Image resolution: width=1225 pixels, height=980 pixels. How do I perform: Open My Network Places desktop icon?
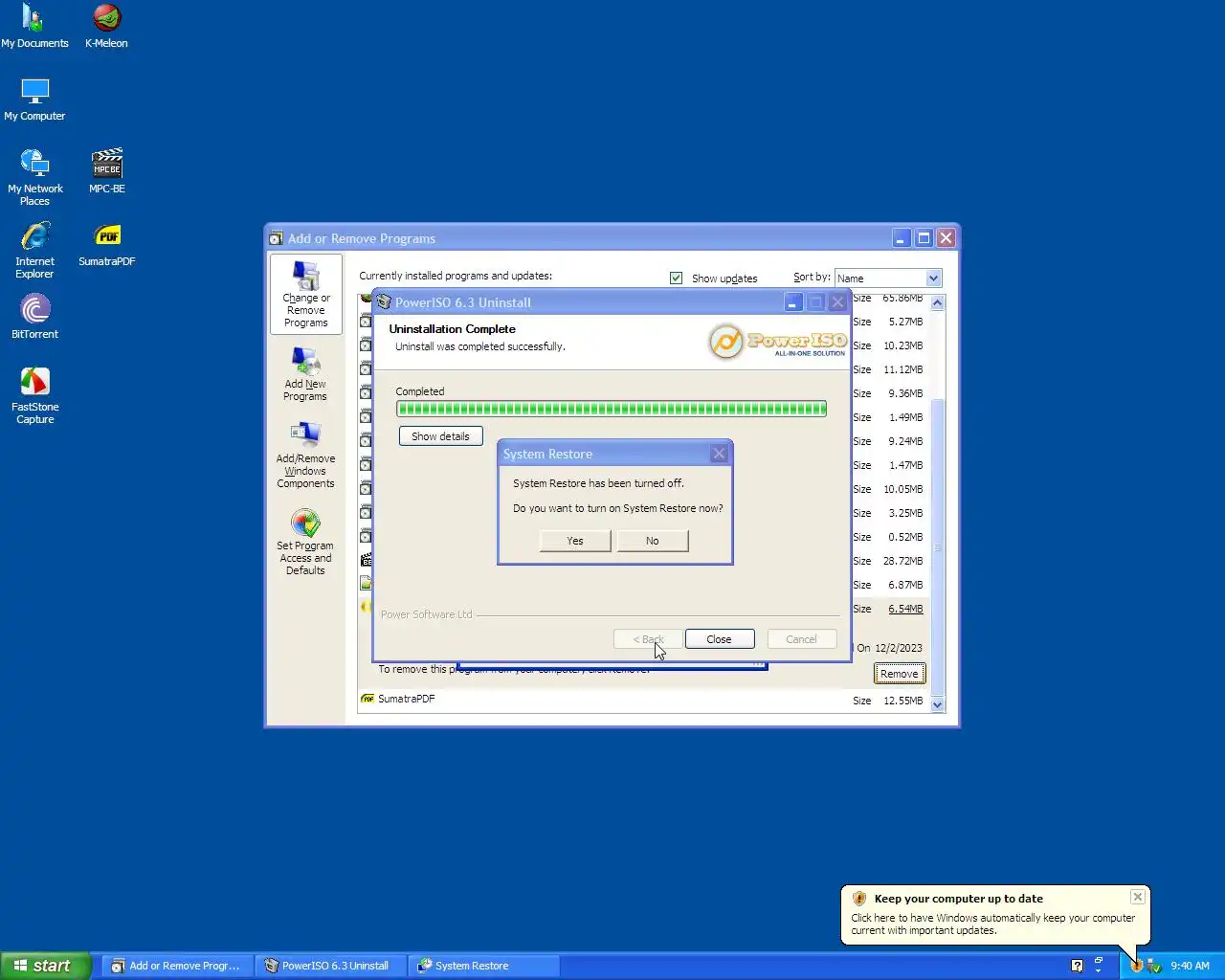point(34,178)
